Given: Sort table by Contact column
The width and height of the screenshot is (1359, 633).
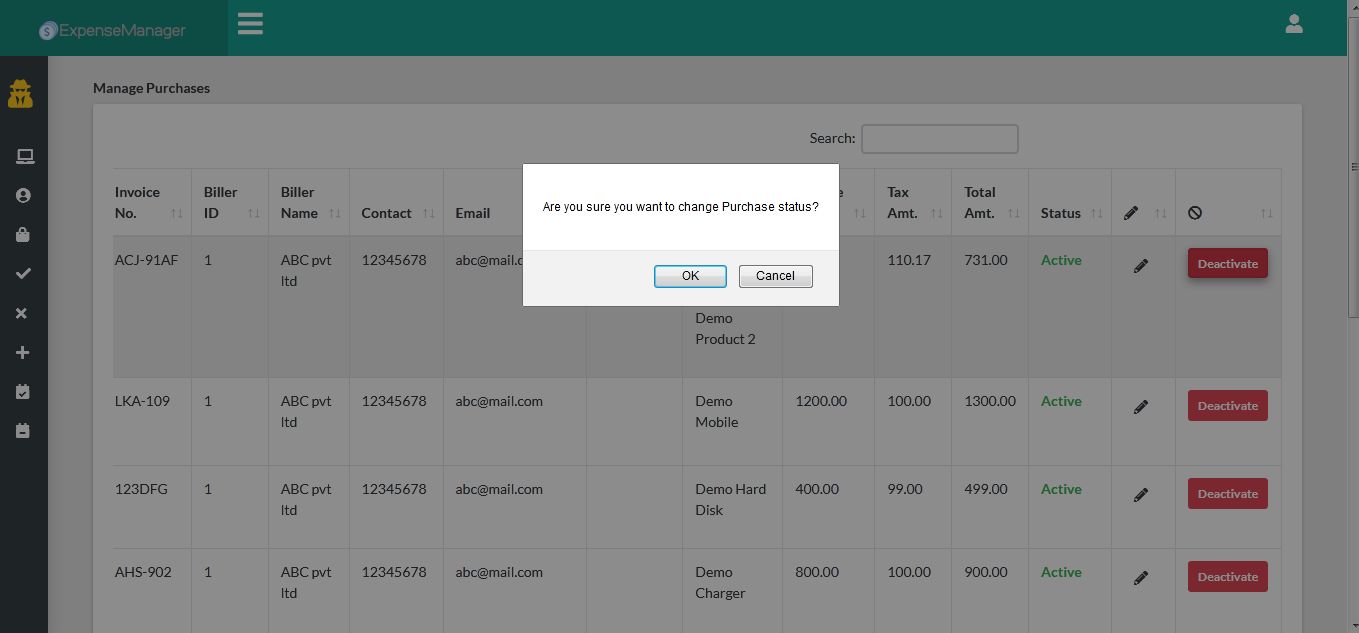Looking at the screenshot, I should click(x=397, y=202).
